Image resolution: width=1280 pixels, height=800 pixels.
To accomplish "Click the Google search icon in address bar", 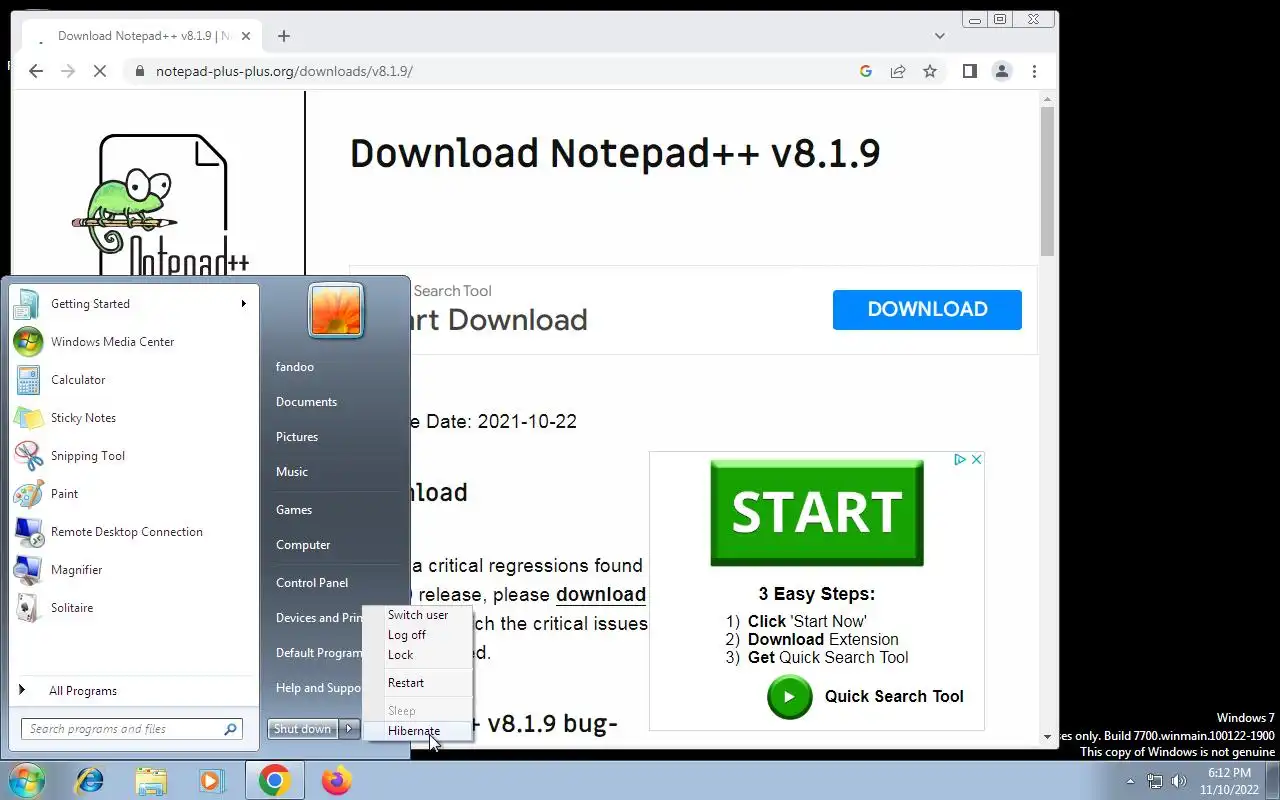I will pos(866,71).
